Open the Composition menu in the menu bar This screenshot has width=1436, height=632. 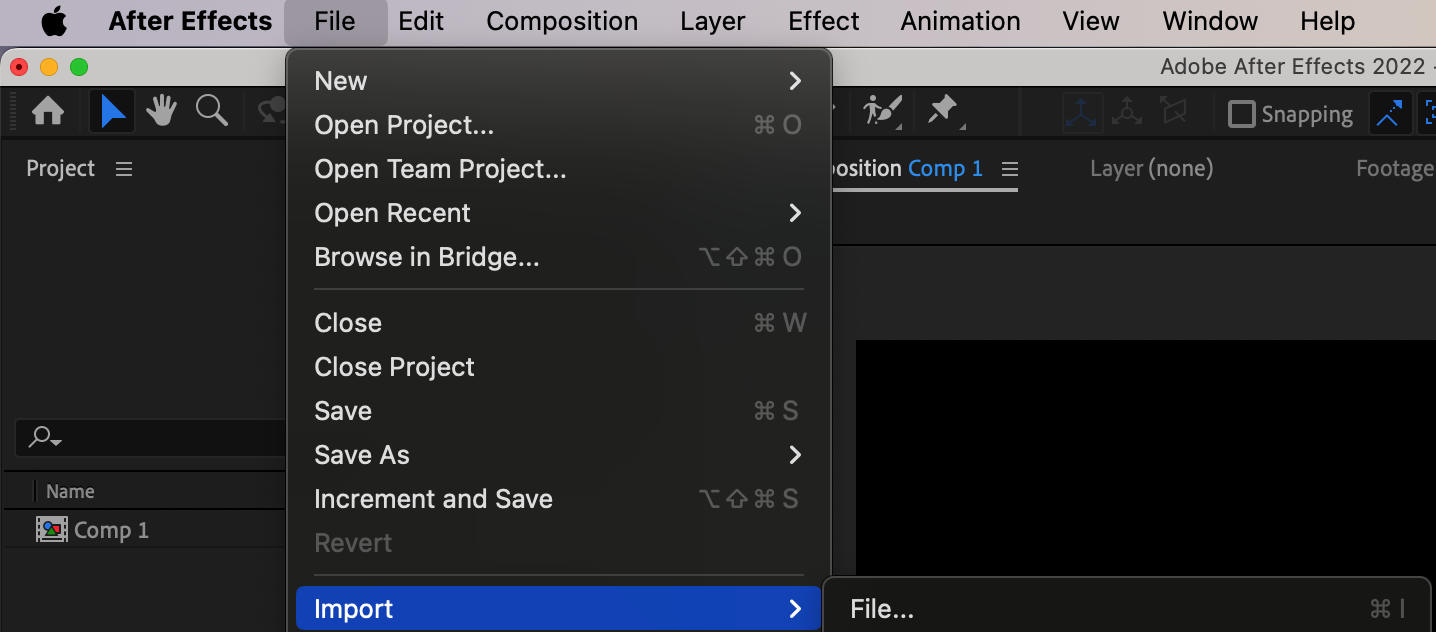pyautogui.click(x=562, y=21)
